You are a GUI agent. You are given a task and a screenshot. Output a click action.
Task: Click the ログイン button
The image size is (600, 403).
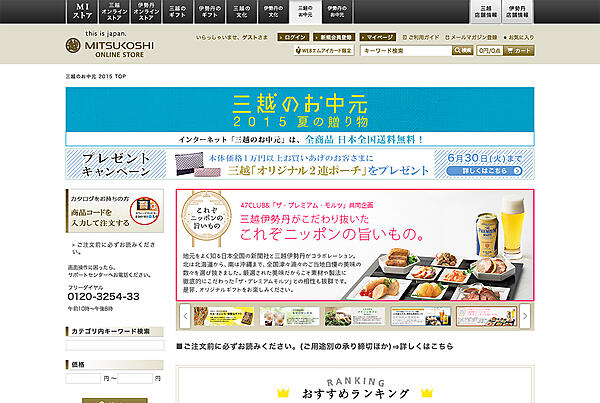coord(293,37)
